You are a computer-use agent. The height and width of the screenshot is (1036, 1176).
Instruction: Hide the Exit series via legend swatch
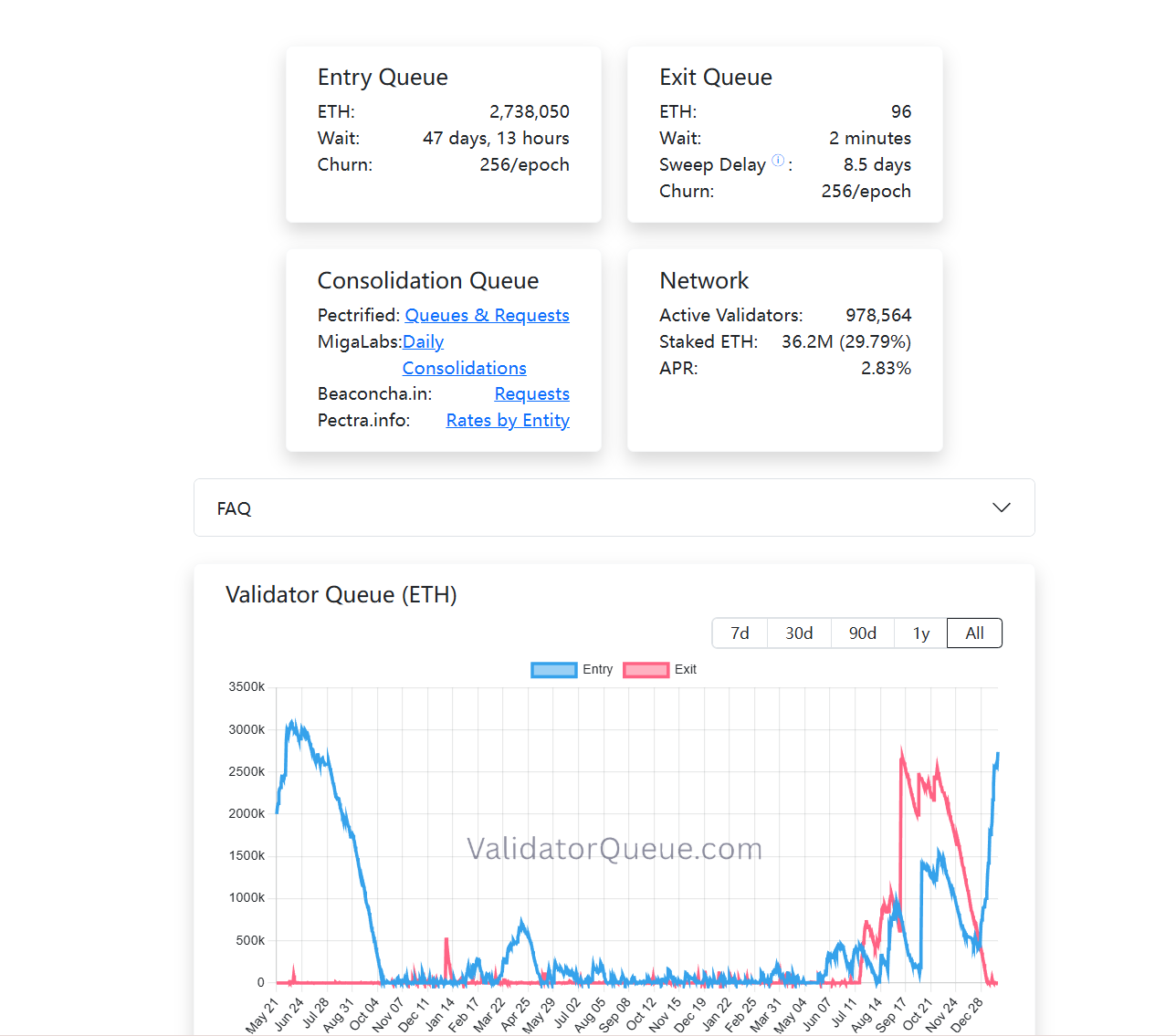[x=646, y=669]
